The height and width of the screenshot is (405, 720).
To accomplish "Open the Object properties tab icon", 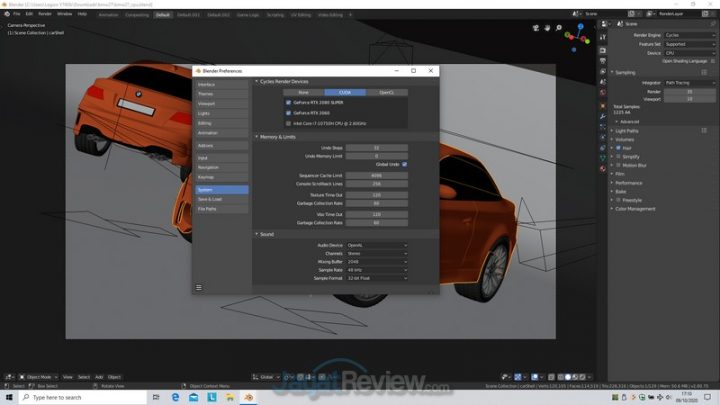I will pyautogui.click(x=603, y=106).
